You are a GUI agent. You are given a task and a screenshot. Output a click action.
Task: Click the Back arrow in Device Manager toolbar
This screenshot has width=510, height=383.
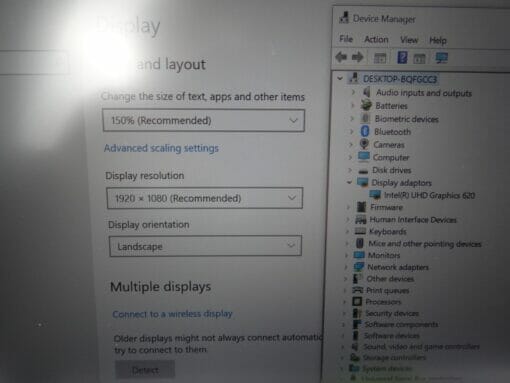tap(341, 57)
